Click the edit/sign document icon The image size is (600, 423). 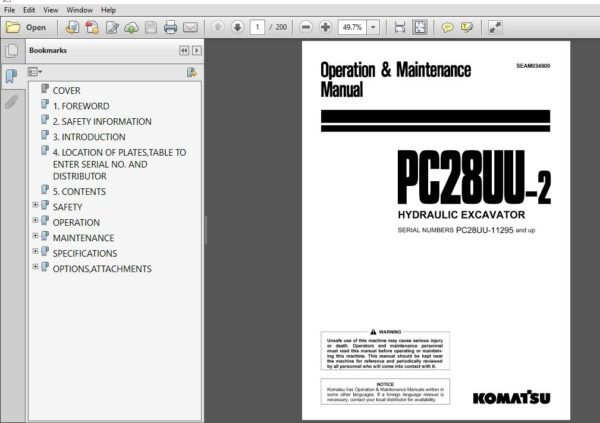112,28
